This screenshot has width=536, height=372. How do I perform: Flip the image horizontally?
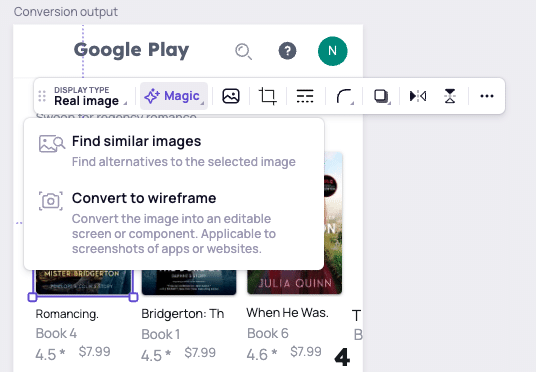click(x=418, y=96)
